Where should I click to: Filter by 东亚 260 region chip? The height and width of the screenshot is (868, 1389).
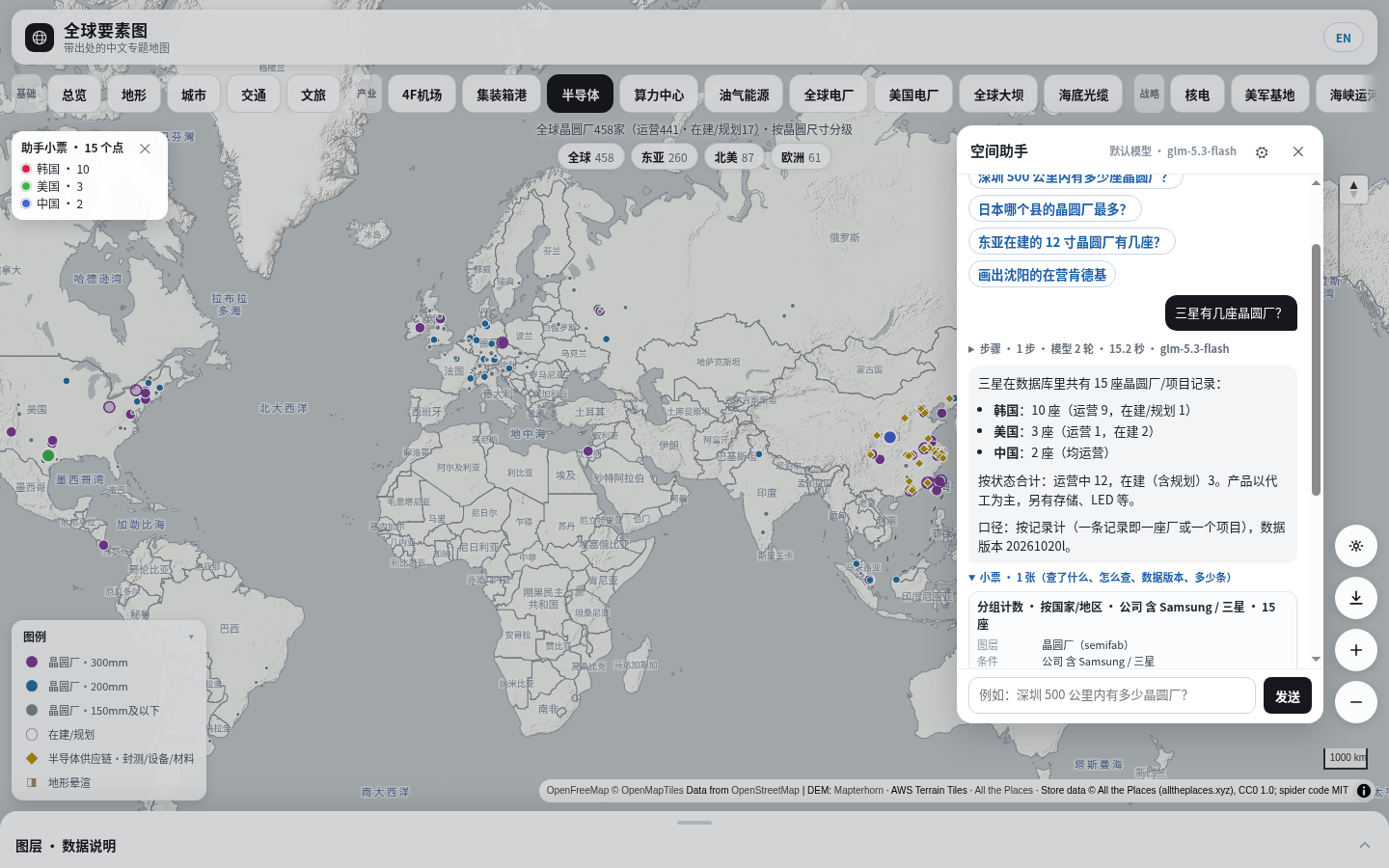(665, 157)
